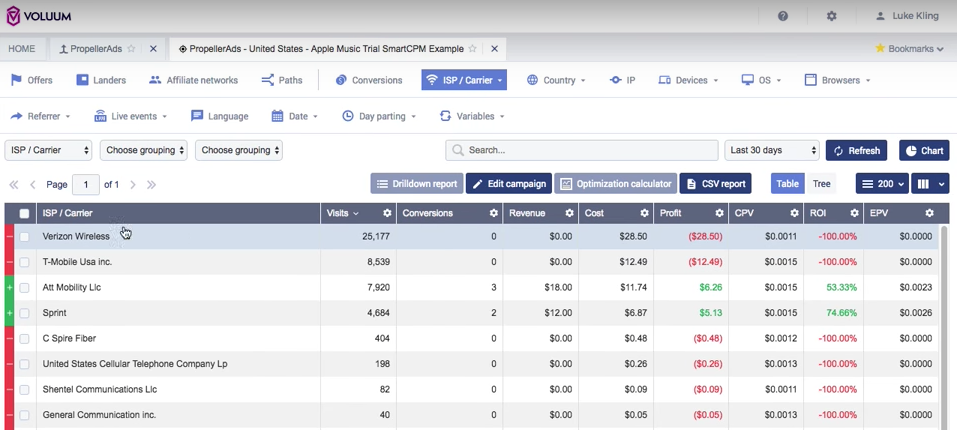The image size is (957, 430).
Task: Open Conversions column gear settings
Action: pos(493,213)
